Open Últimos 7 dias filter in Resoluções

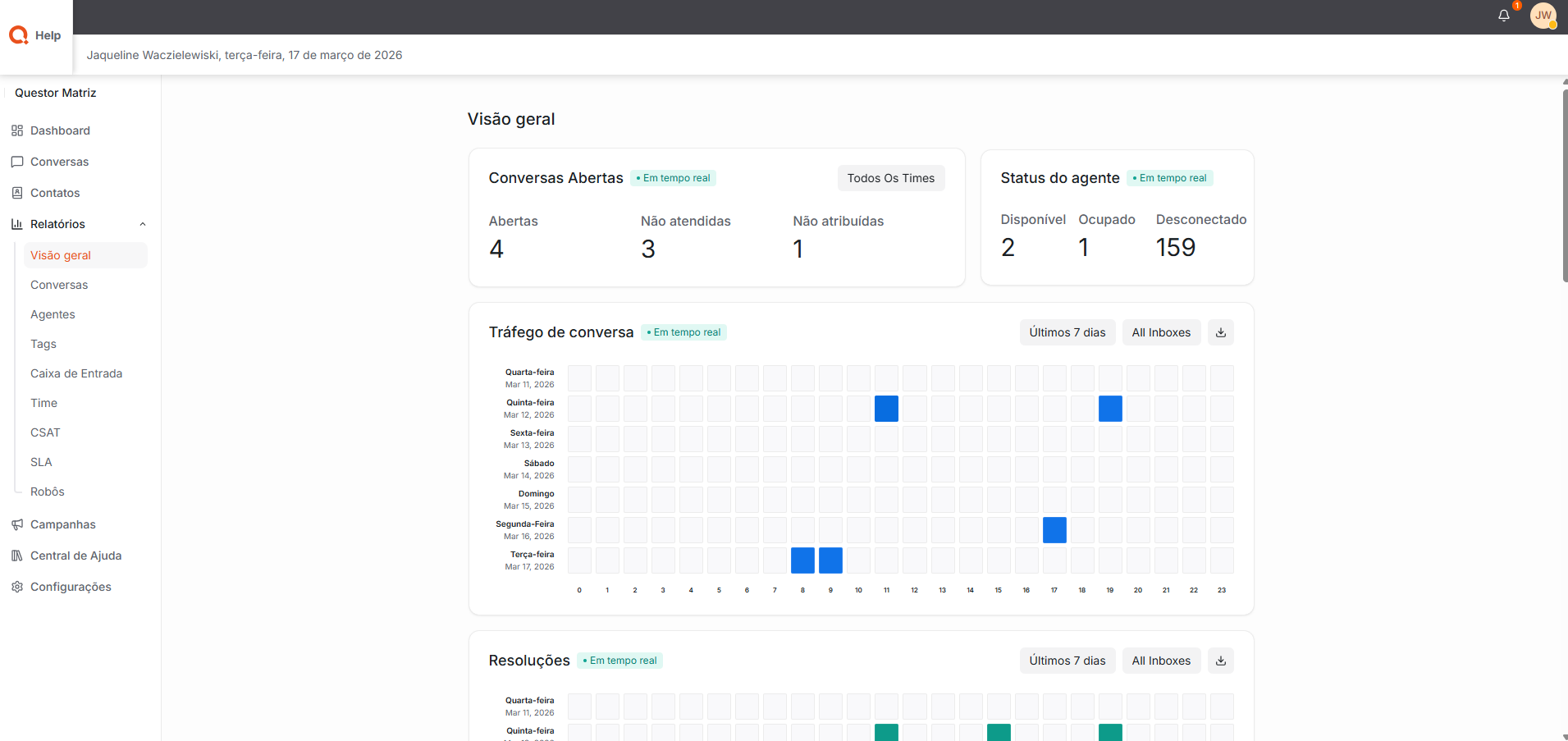coord(1067,661)
